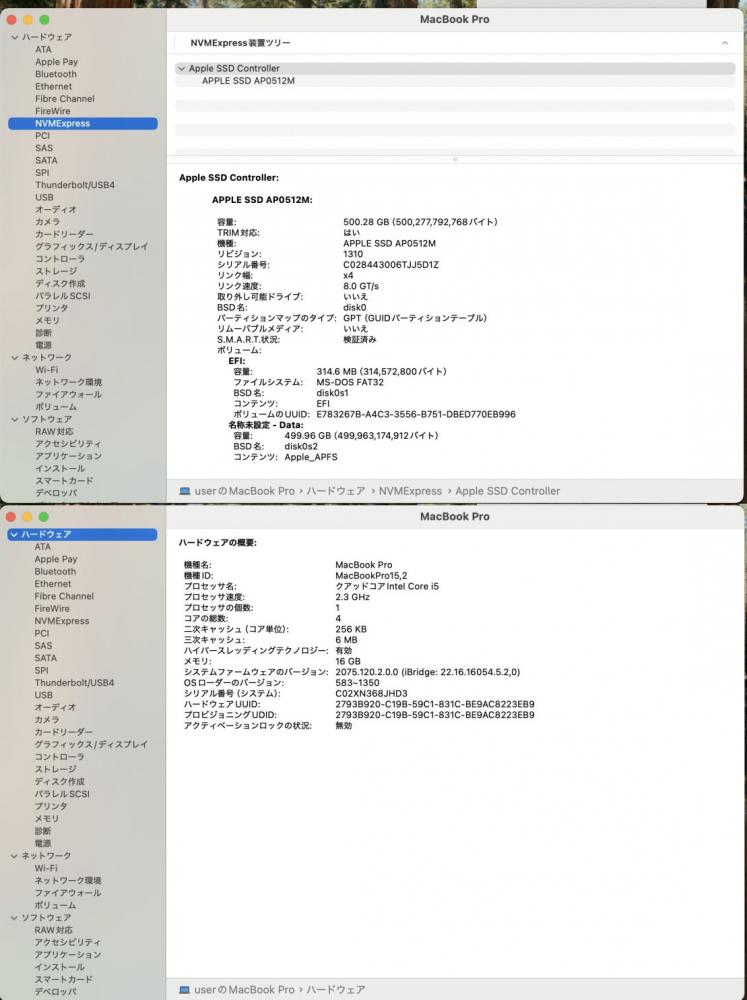The height and width of the screenshot is (1000, 747).
Task: Select NVMExpress in bottom window sidebar
Action: pyautogui.click(x=62, y=621)
